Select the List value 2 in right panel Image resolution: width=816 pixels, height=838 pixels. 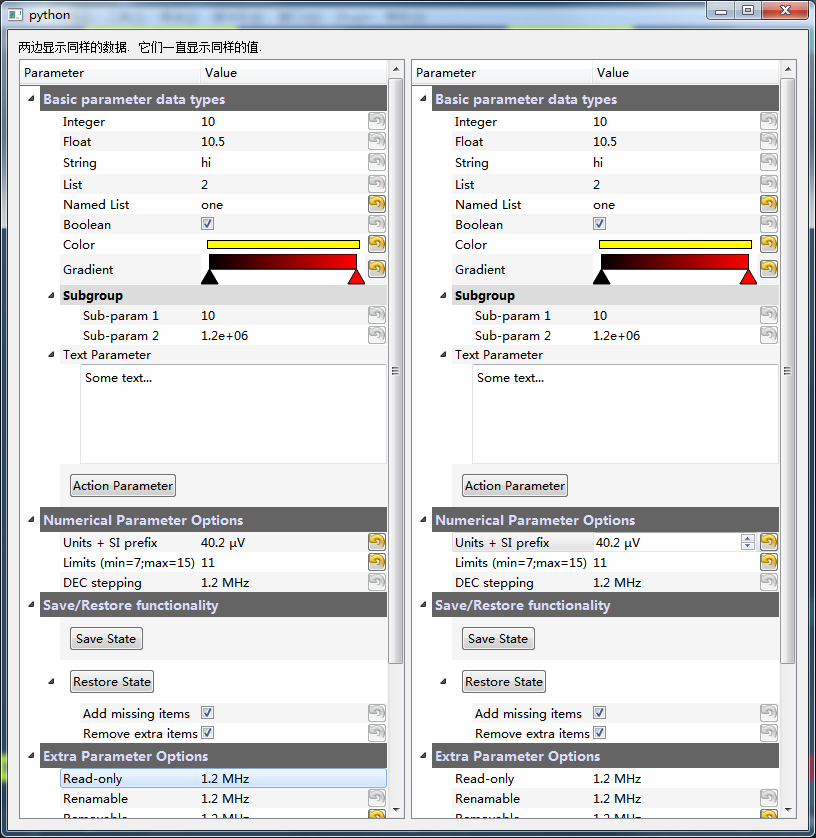pyautogui.click(x=596, y=185)
